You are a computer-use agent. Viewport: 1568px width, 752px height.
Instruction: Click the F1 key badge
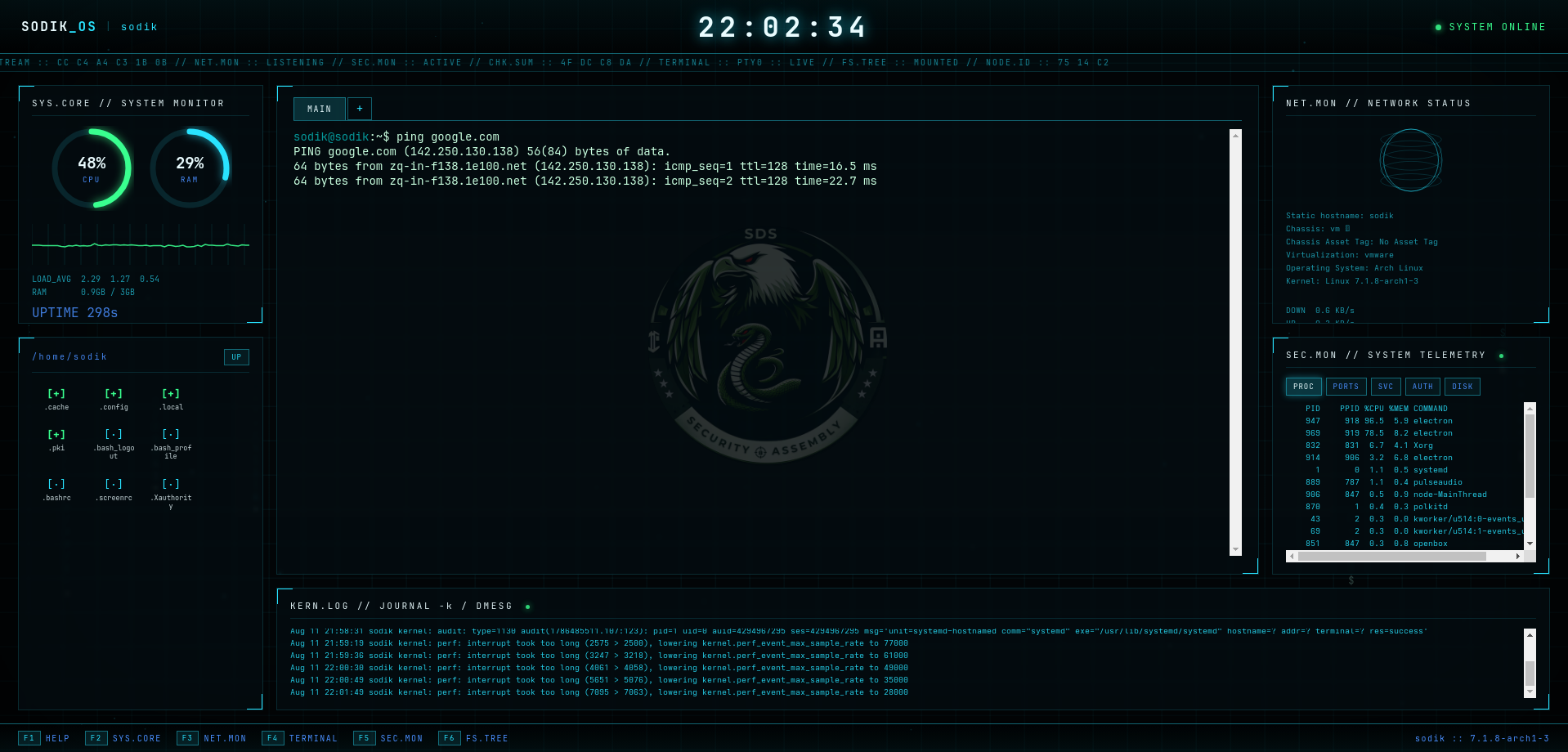pyautogui.click(x=29, y=738)
